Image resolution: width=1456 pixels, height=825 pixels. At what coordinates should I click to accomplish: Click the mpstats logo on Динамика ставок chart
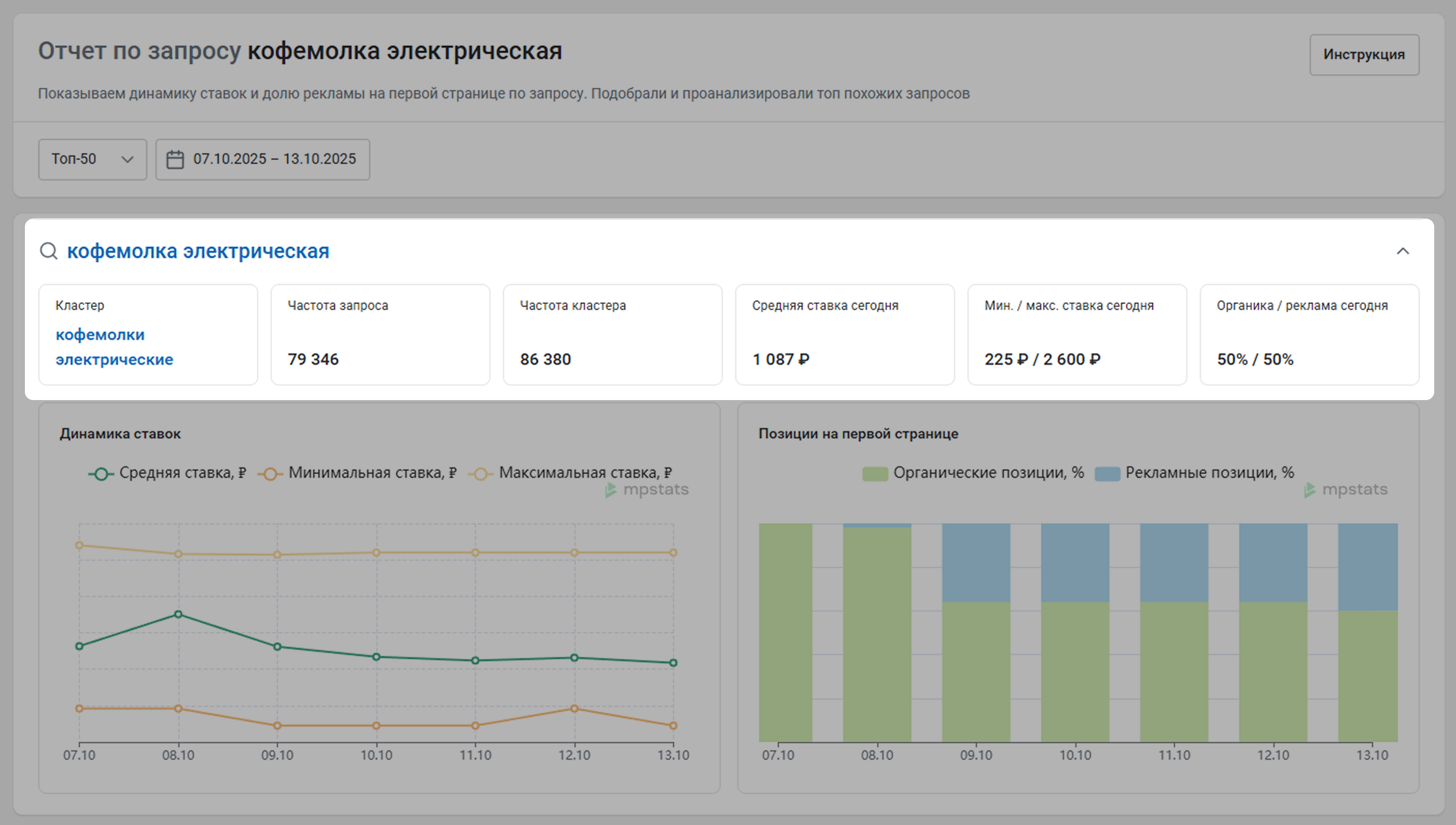[647, 490]
